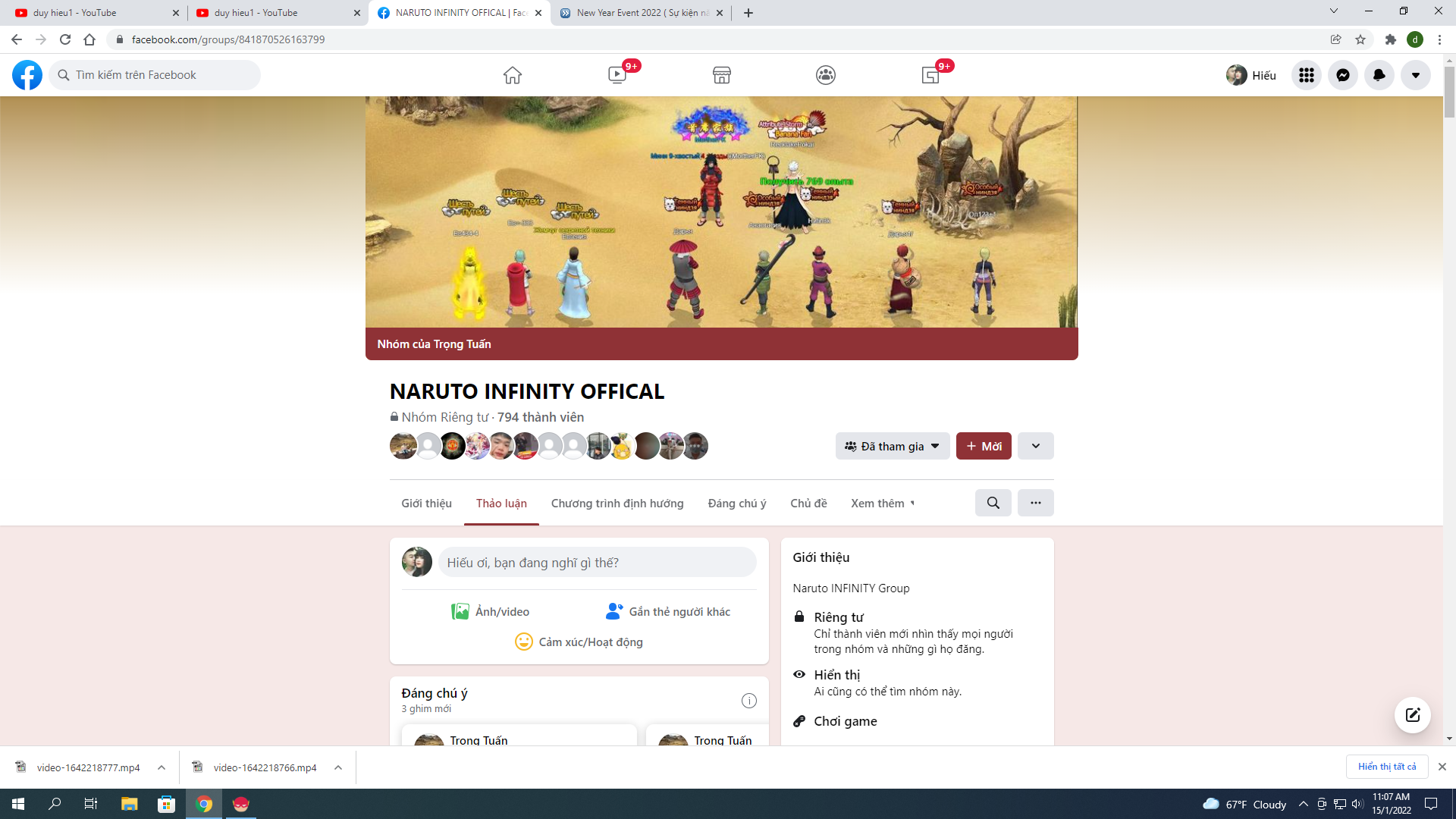Choose Cảm xúc/Hoạt động option
The image size is (1456, 819).
(x=579, y=642)
